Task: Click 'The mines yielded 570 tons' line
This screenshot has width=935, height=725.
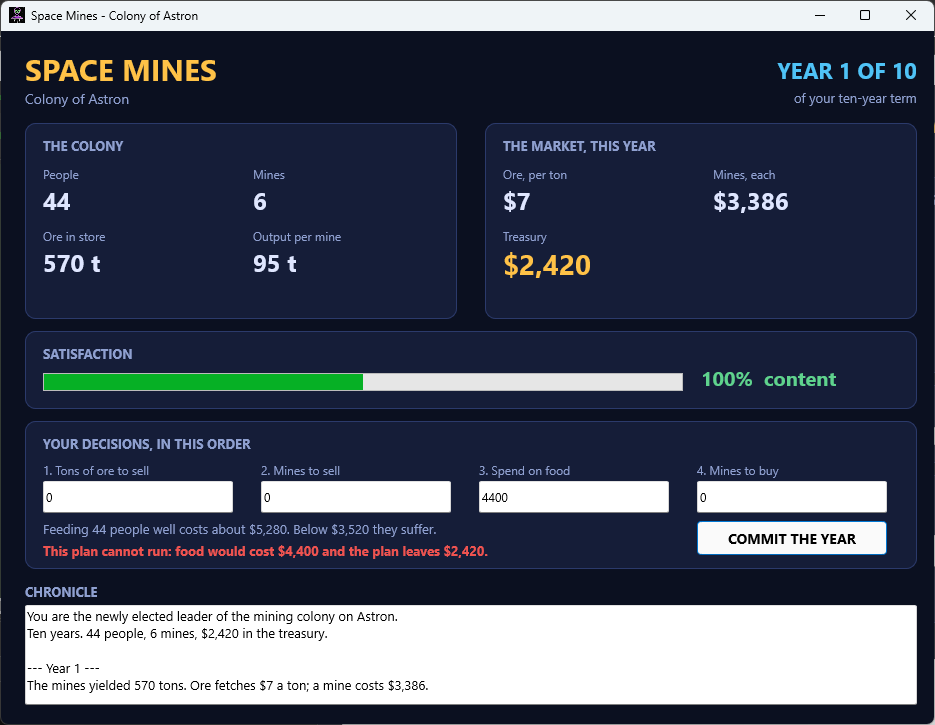Action: [x=228, y=686]
